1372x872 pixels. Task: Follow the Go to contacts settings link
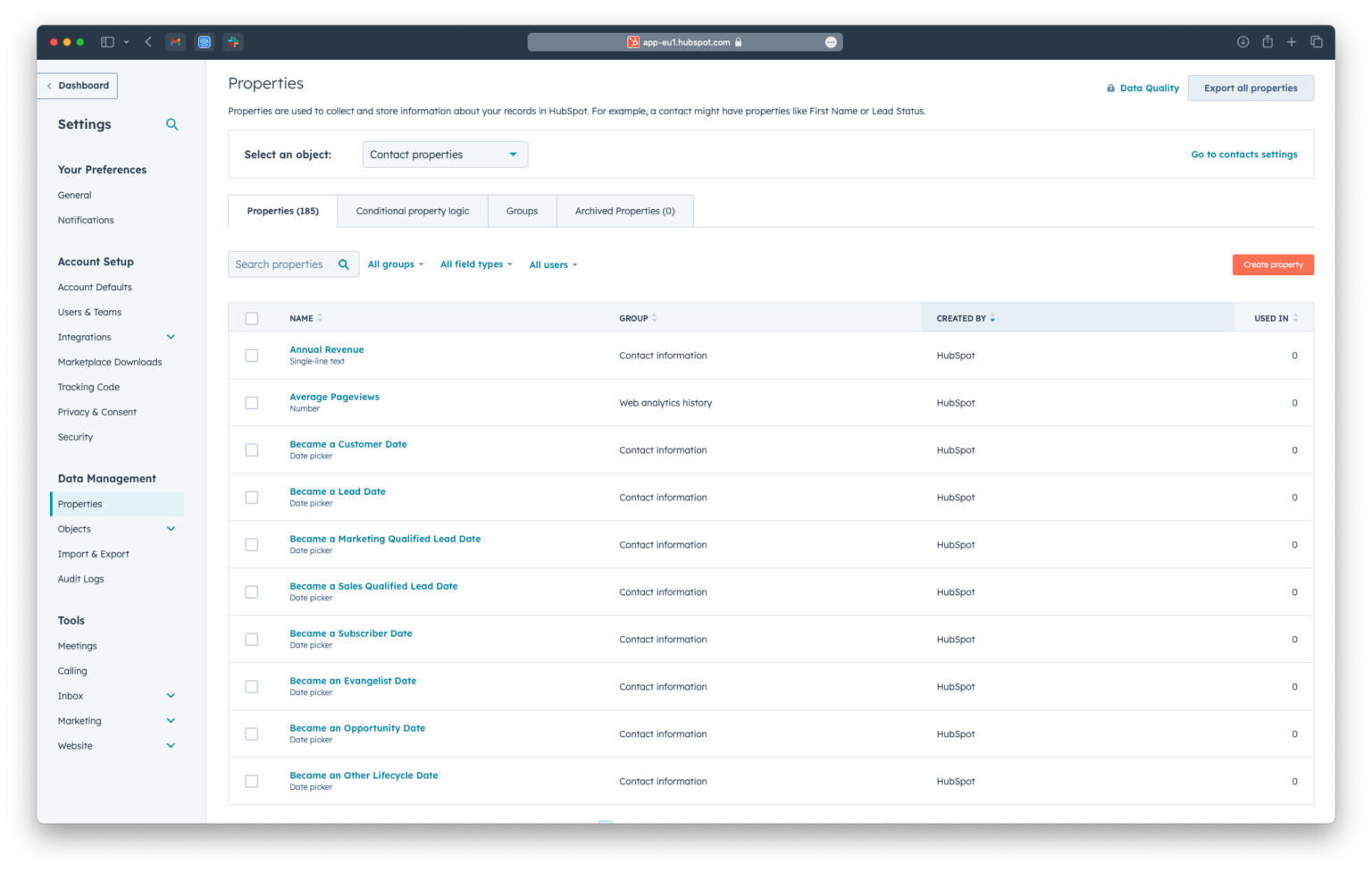(x=1243, y=154)
